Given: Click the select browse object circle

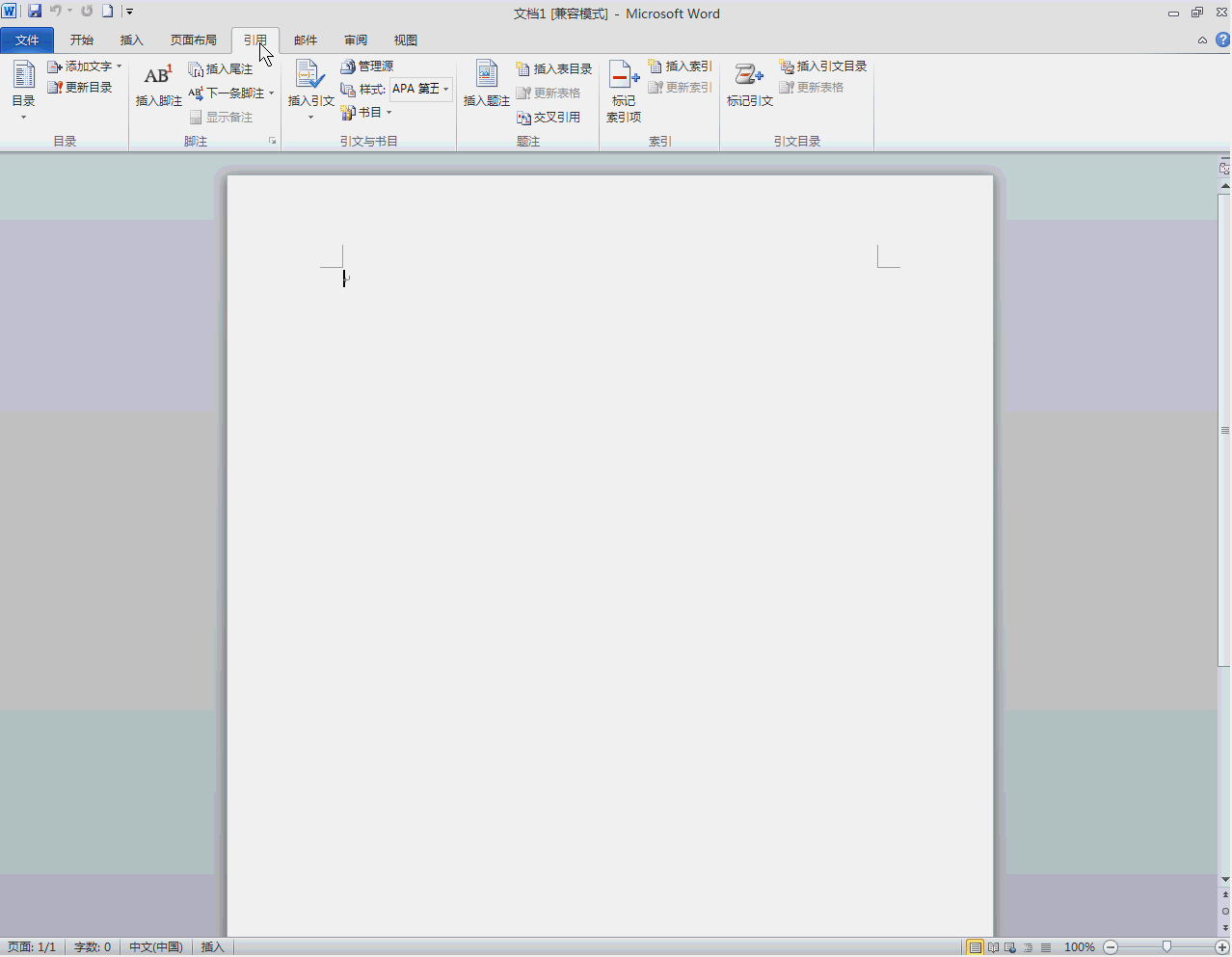Looking at the screenshot, I should 1224,911.
